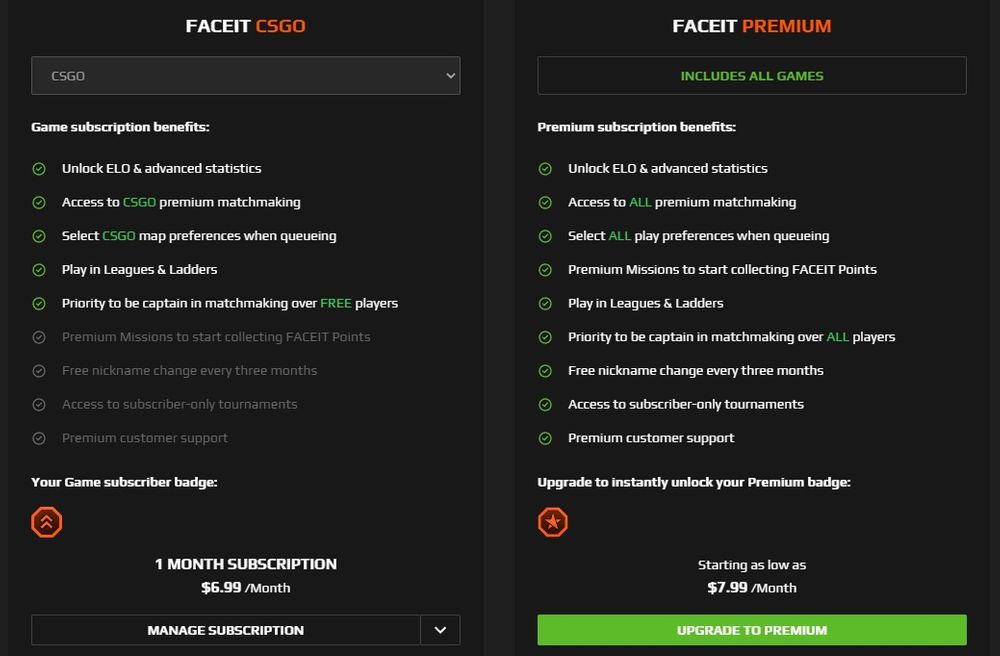
Task: Click greyed checkmark beside Access to subscriber-only tournaments
Action: pyautogui.click(x=40, y=404)
